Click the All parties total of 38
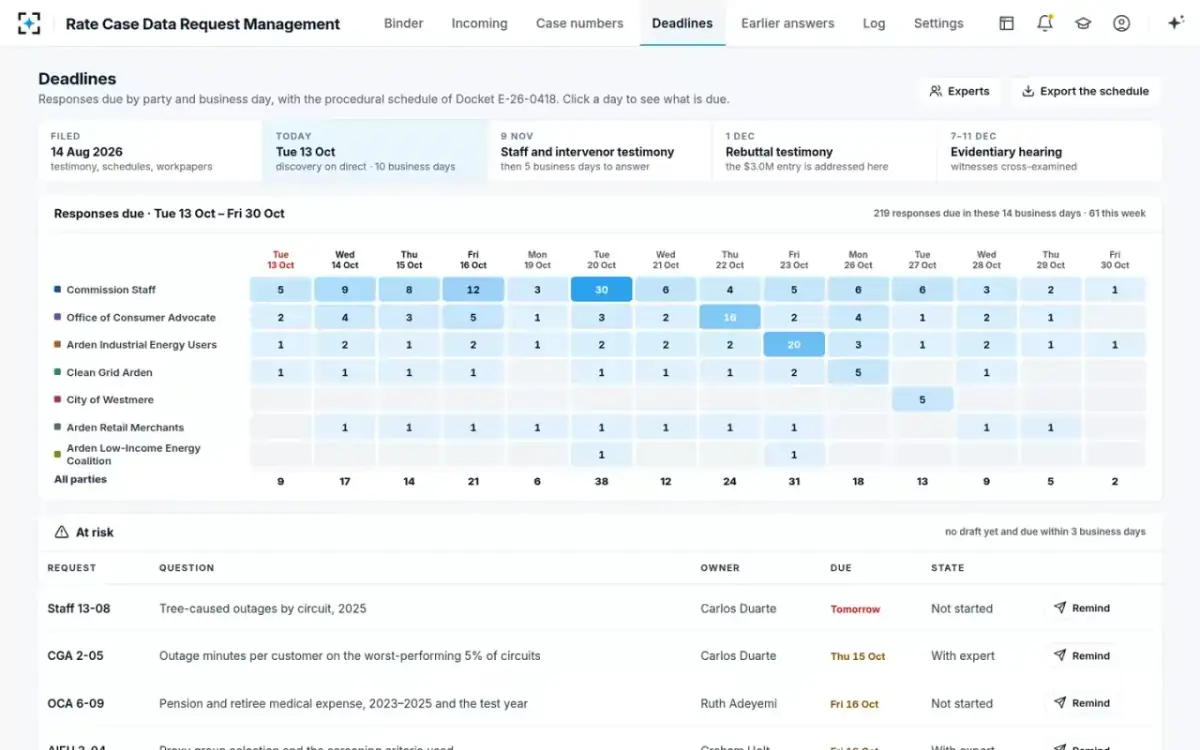Image resolution: width=1200 pixels, height=750 pixels. point(601,481)
